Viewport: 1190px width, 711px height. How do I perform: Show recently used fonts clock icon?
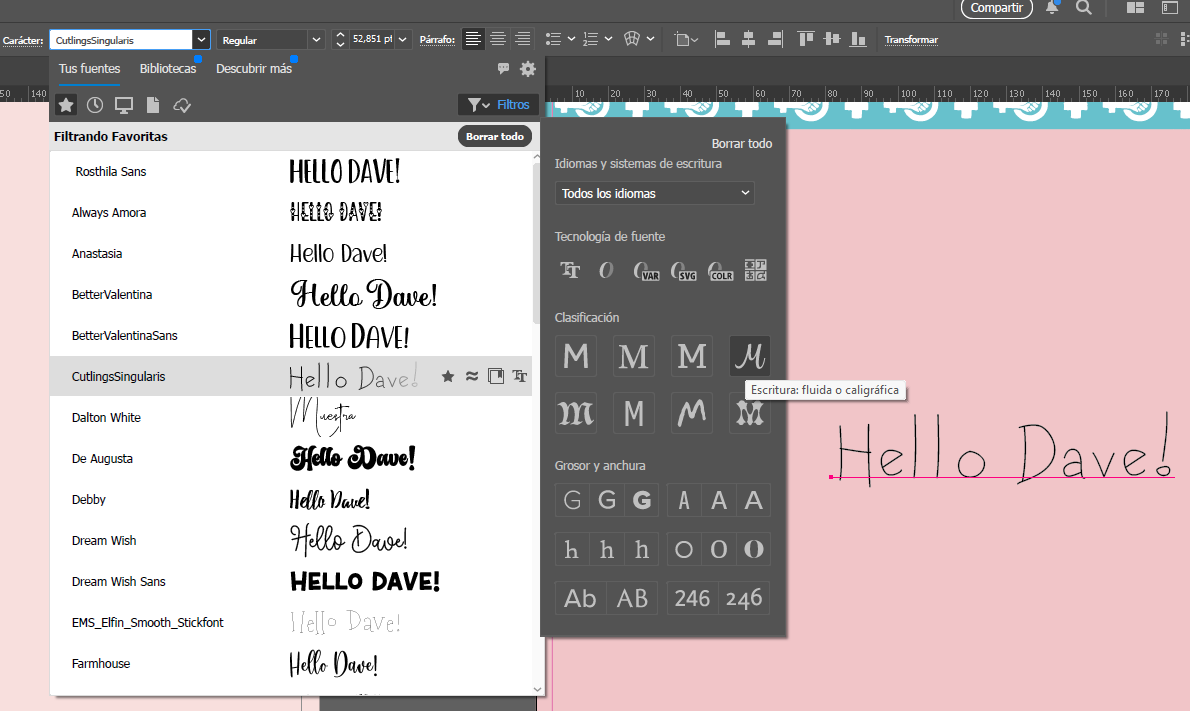point(95,105)
